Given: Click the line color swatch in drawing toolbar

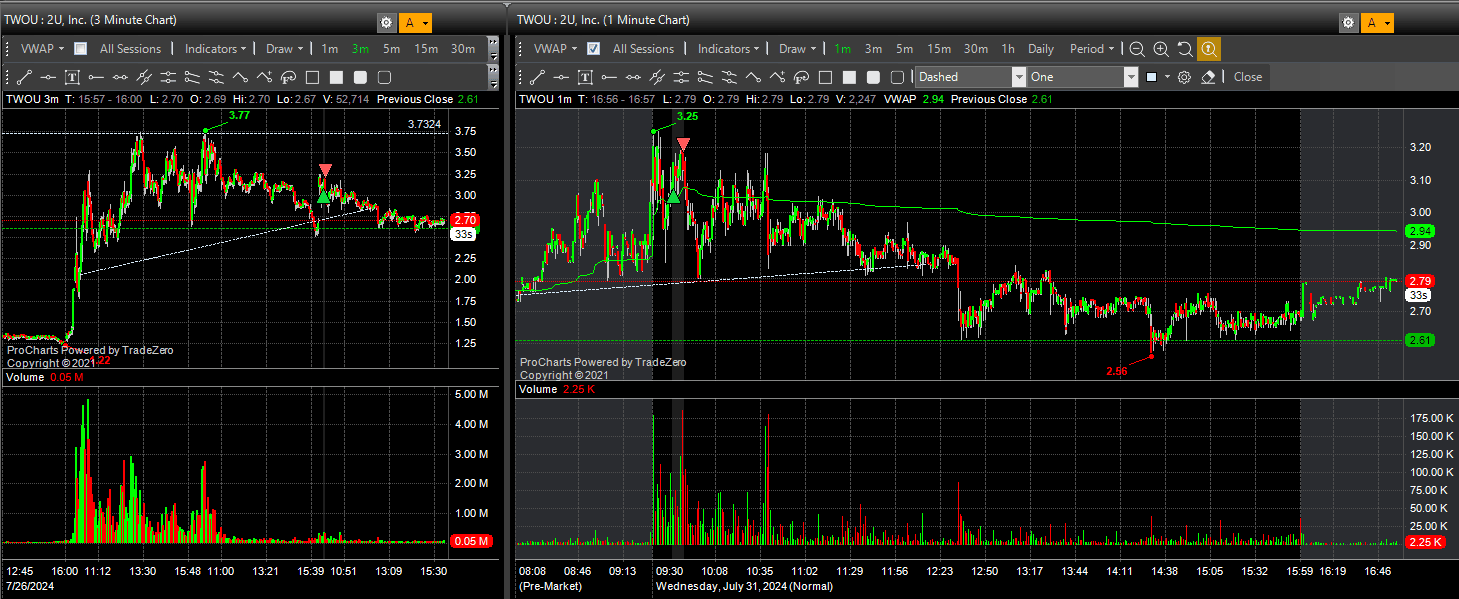Looking at the screenshot, I should (x=1152, y=77).
